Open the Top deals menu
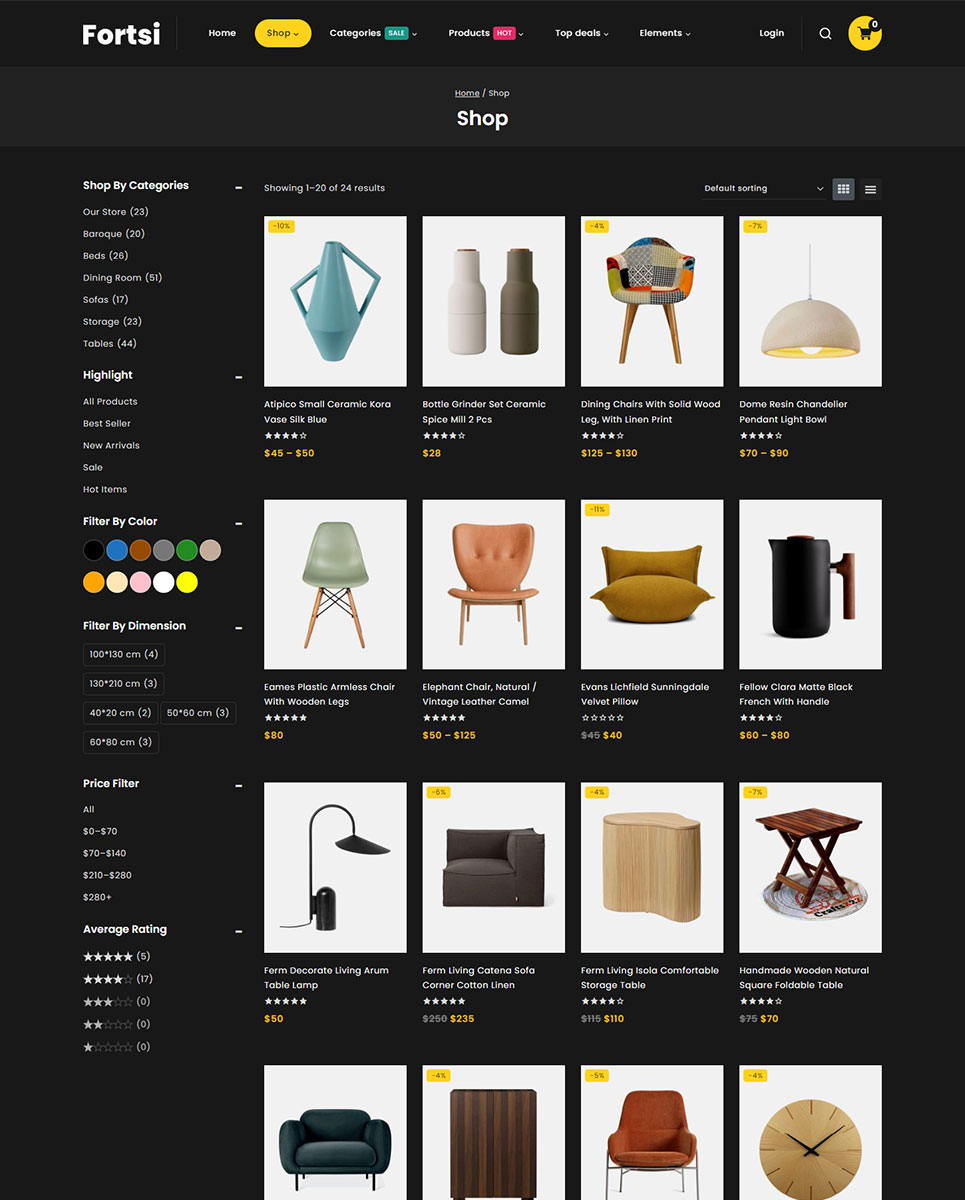965x1200 pixels. [x=582, y=33]
